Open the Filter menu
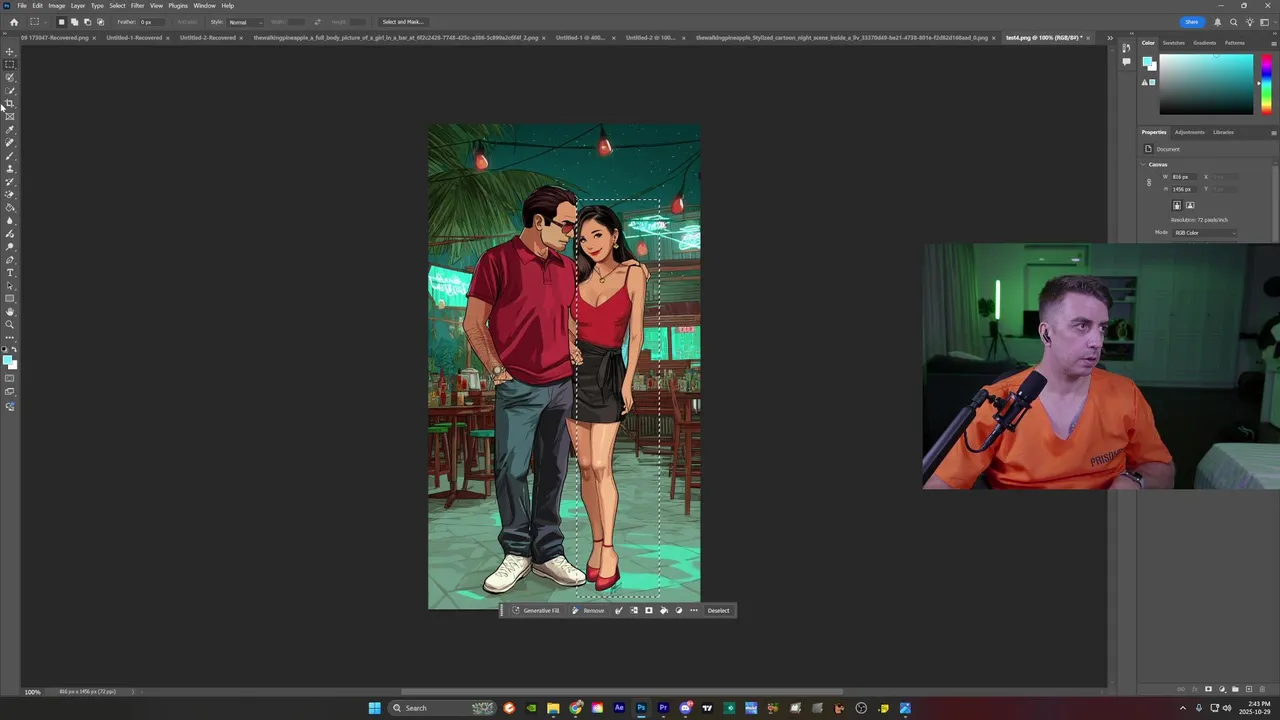 point(137,5)
